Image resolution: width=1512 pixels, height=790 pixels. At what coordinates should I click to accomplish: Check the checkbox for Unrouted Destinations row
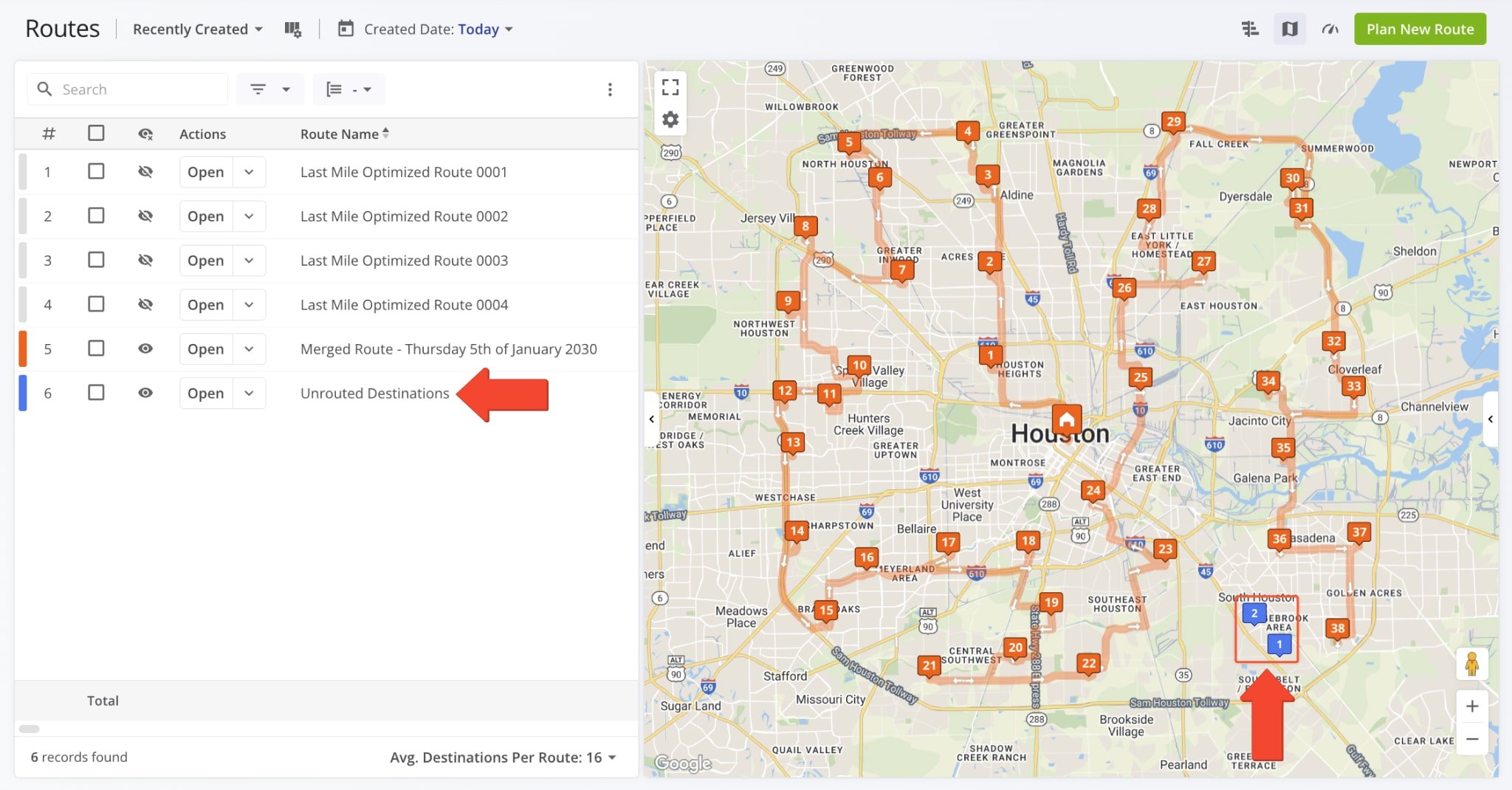point(96,393)
